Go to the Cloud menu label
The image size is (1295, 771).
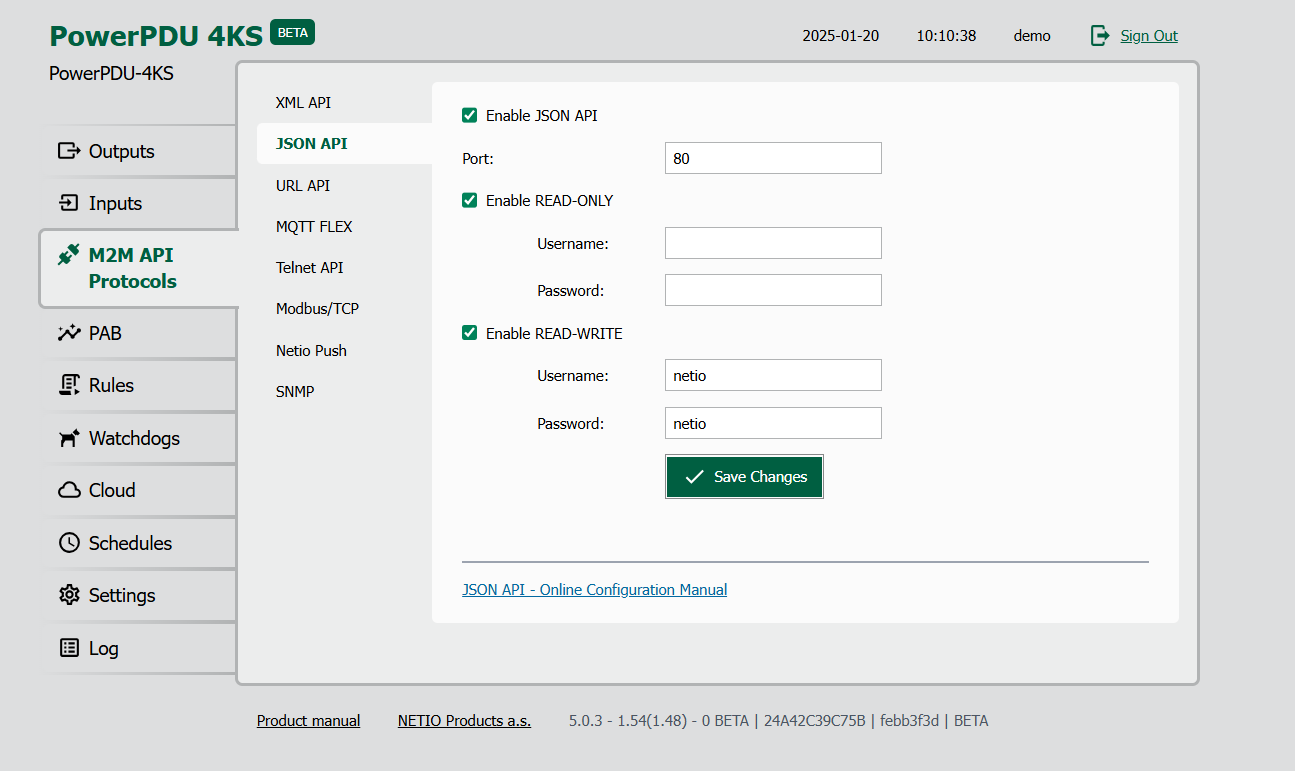click(x=112, y=490)
